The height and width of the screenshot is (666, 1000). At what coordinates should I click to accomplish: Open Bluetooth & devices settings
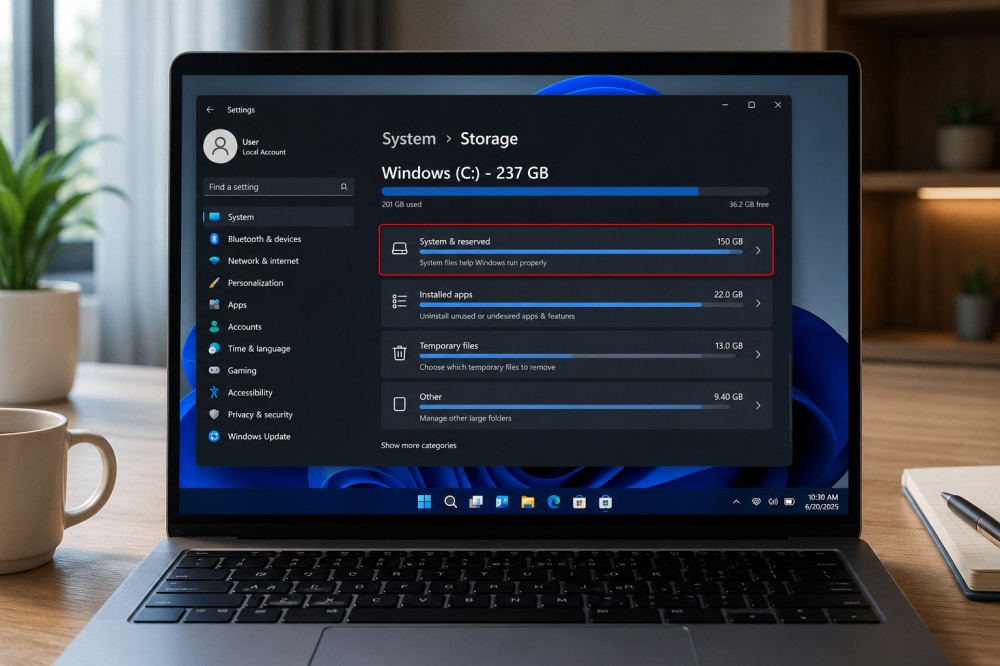(x=278, y=239)
